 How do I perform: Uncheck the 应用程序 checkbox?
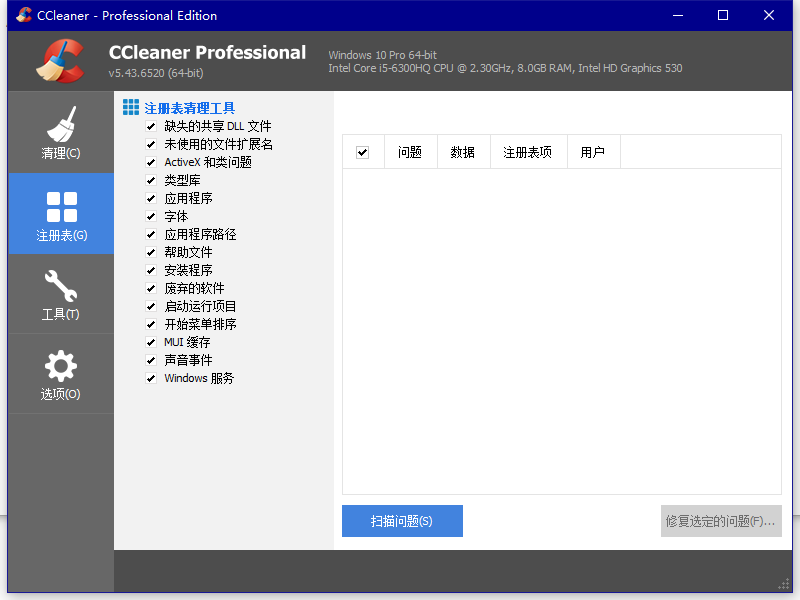151,198
